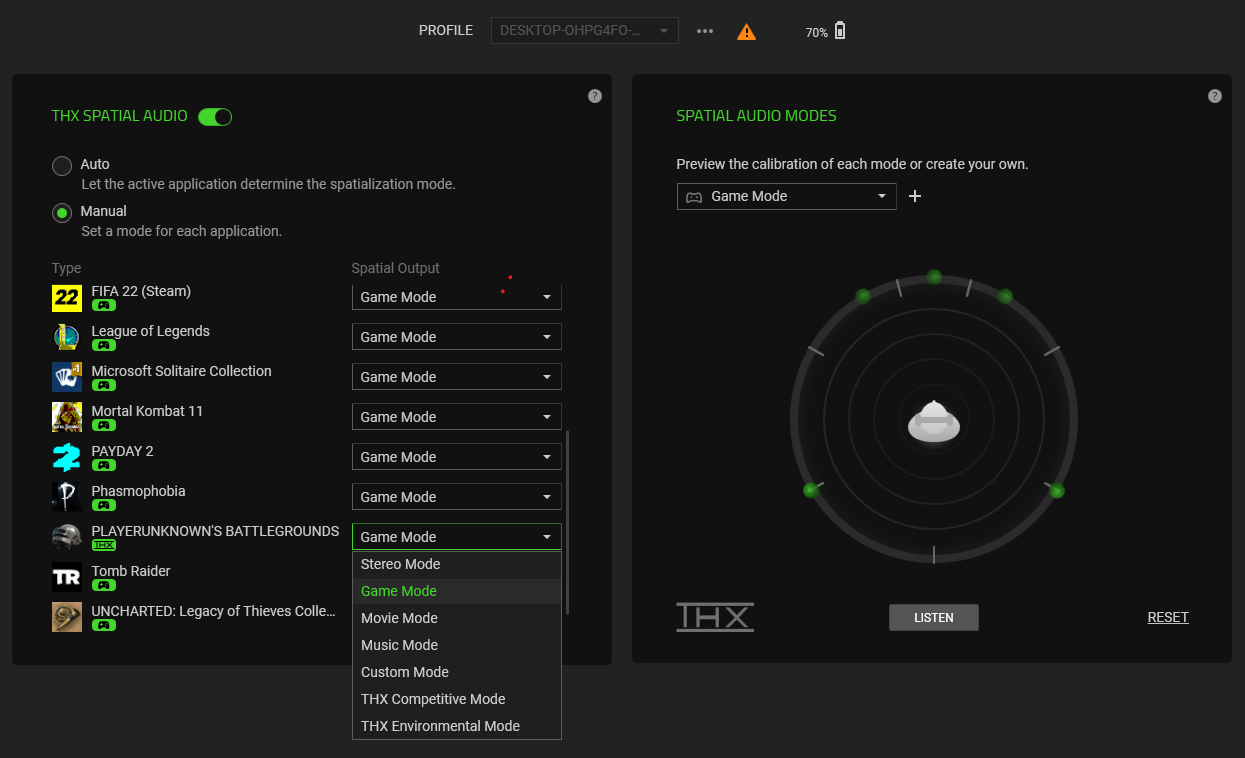The height and width of the screenshot is (758, 1245).
Task: Click the gamepad badge under PAYDAY 2
Action: [103, 466]
